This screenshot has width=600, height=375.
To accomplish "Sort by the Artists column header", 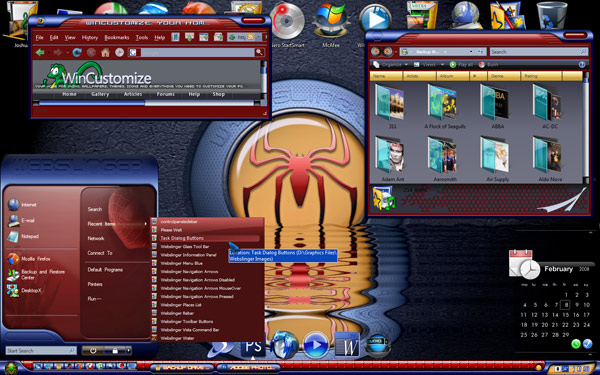I will tap(419, 76).
